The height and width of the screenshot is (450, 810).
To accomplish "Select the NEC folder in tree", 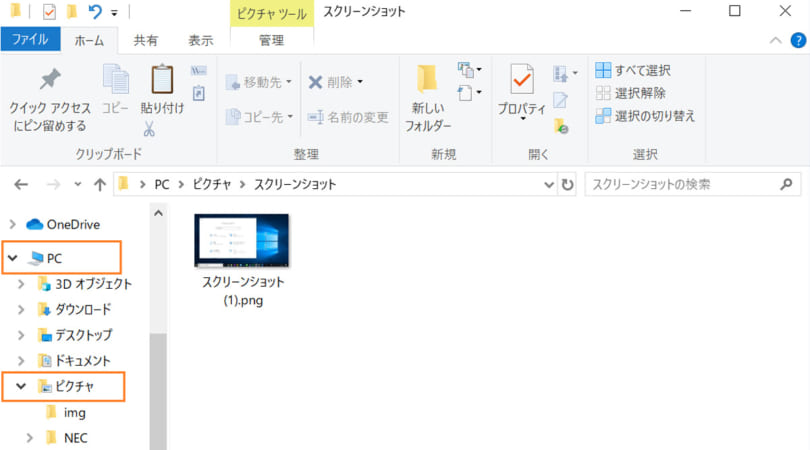I will pos(75,438).
